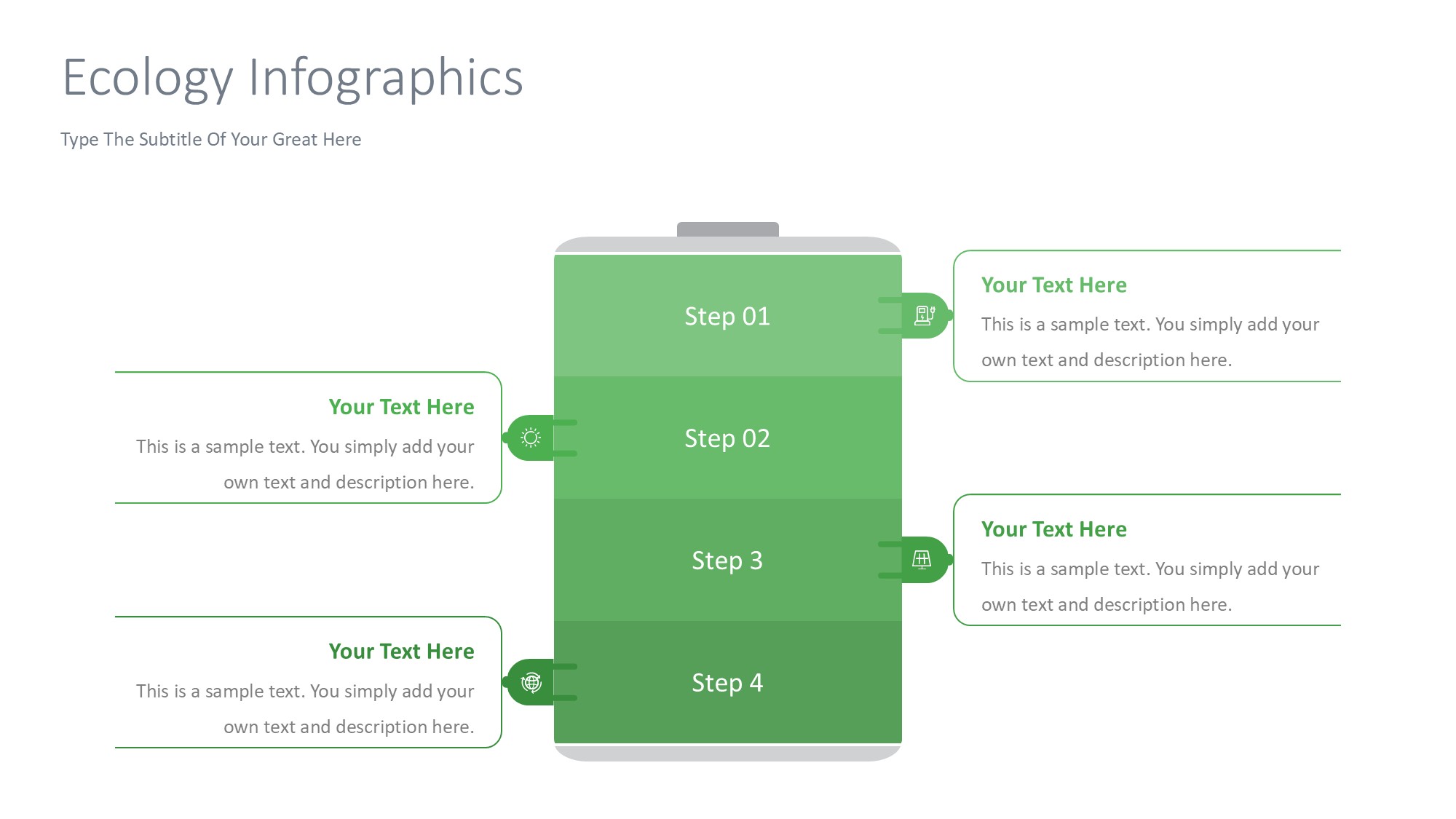1456x819 pixels.
Task: Click the globe icon beside Step 4
Action: pyautogui.click(x=531, y=682)
